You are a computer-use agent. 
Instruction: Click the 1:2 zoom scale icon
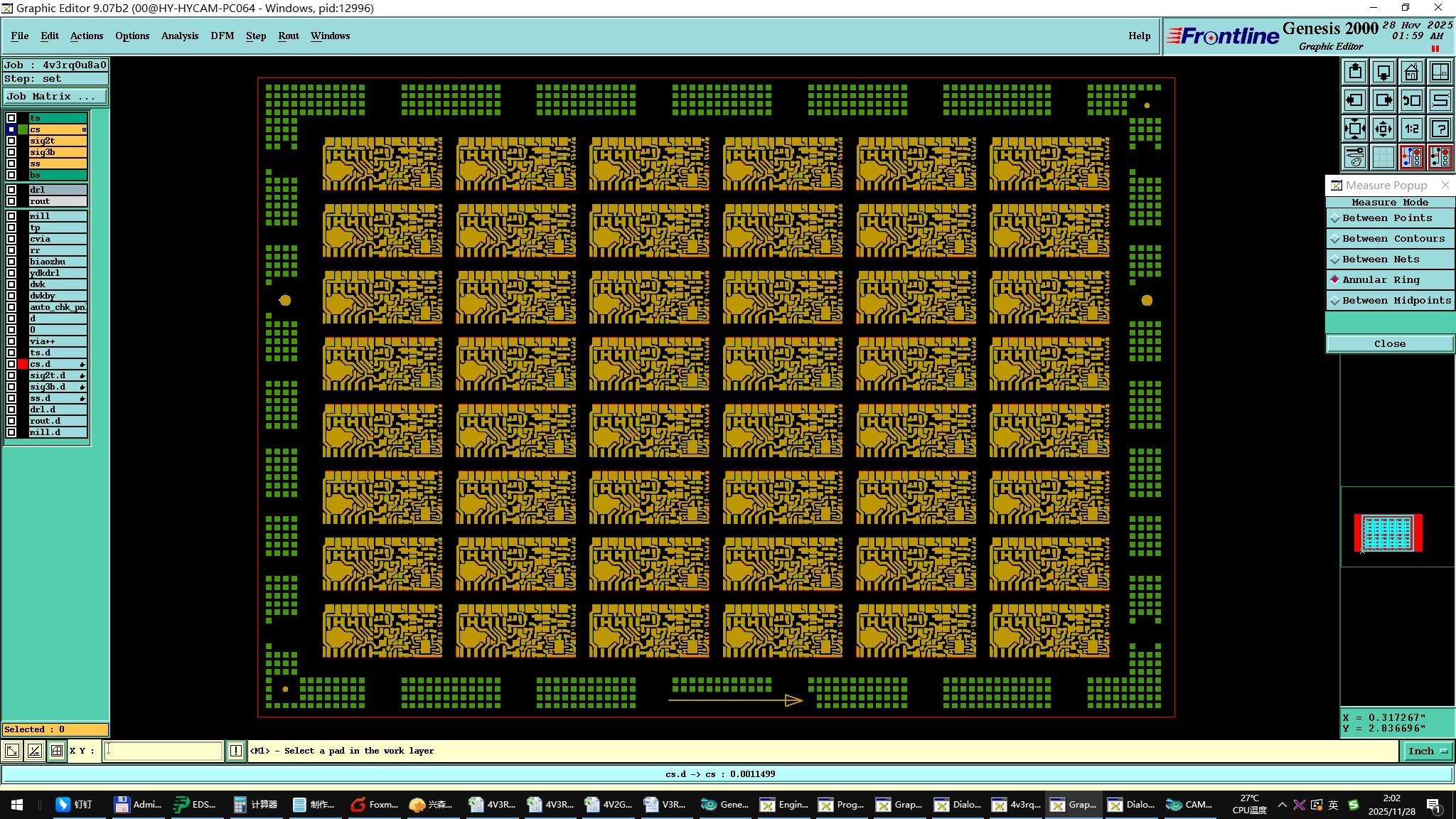point(1412,129)
